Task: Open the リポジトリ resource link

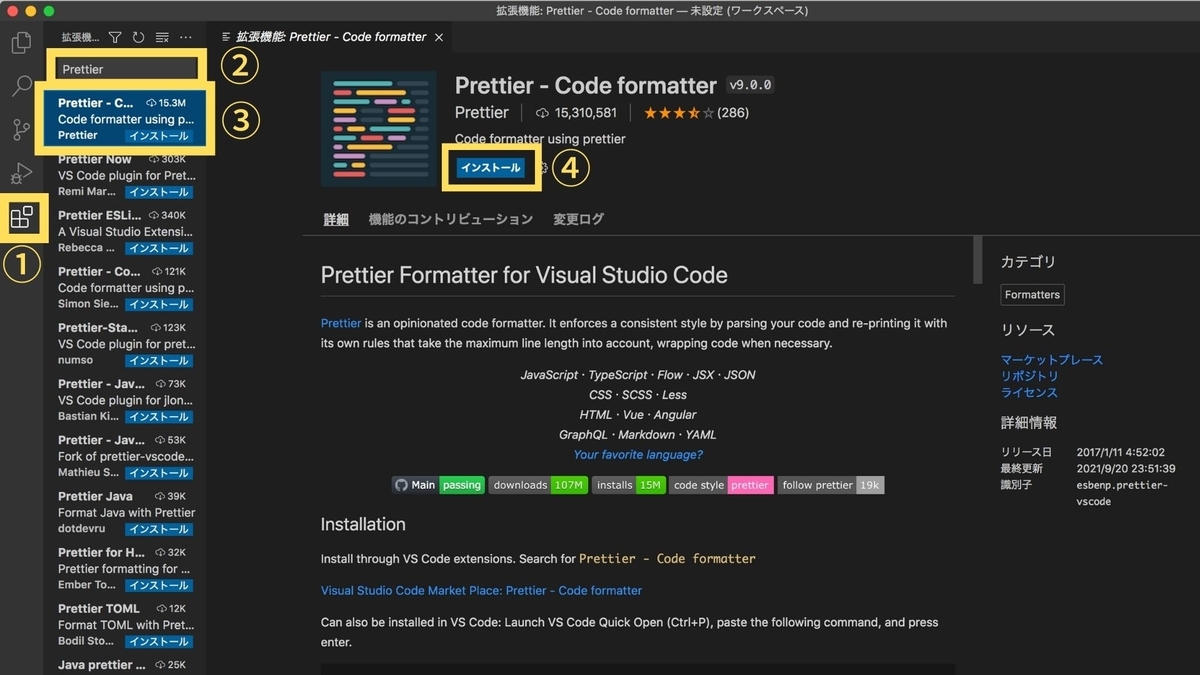Action: click(1030, 376)
